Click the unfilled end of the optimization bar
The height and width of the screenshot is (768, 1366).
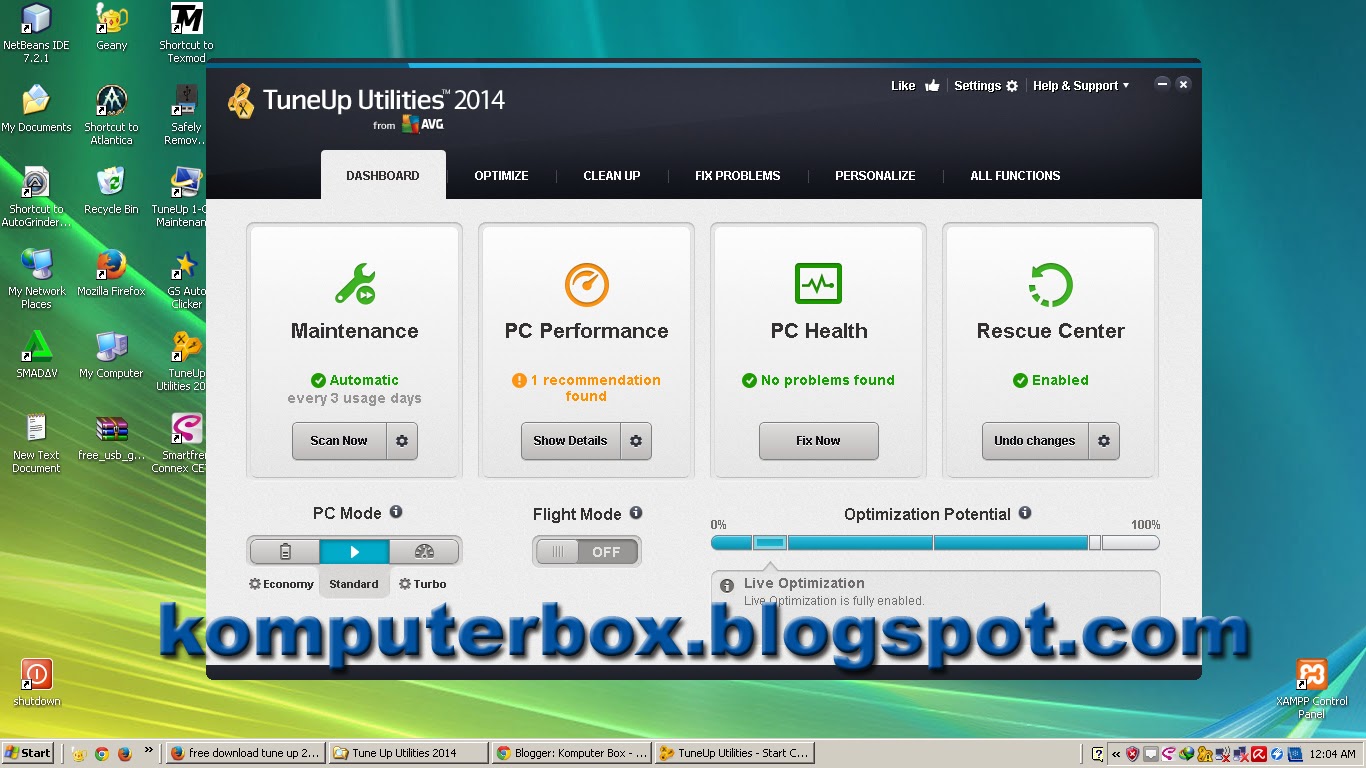coord(1130,543)
